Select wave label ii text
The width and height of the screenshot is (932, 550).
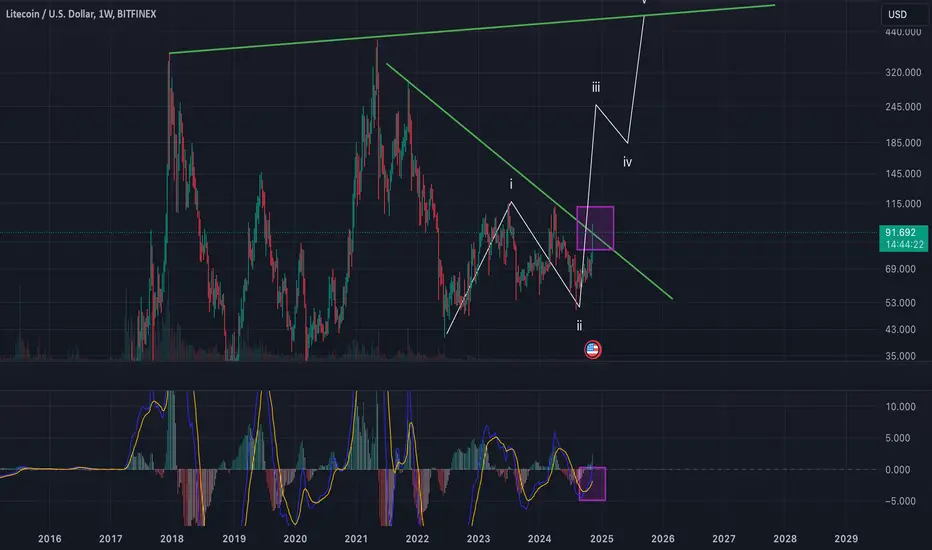[x=579, y=325]
